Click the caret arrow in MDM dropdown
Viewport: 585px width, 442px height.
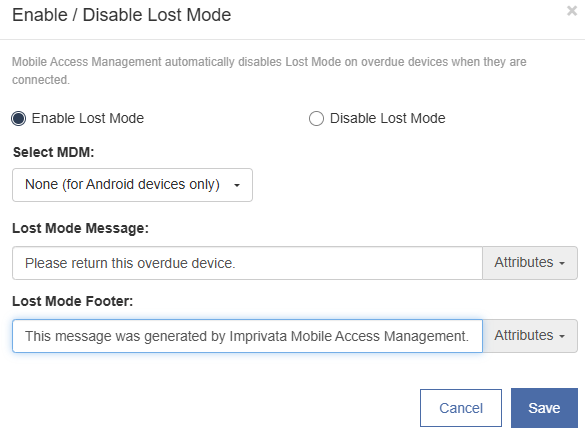click(237, 185)
